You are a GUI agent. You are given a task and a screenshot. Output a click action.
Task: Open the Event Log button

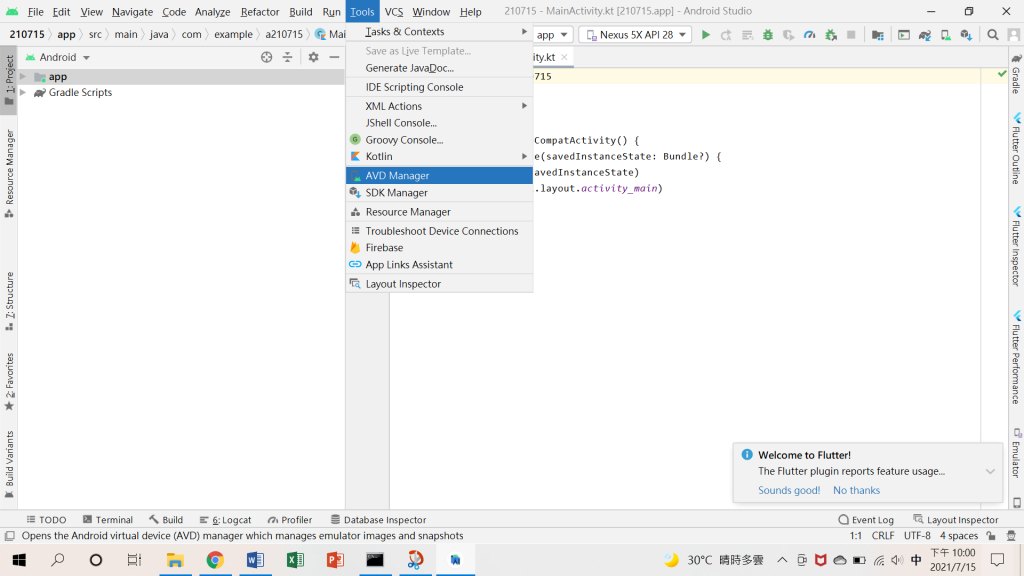[x=866, y=520]
